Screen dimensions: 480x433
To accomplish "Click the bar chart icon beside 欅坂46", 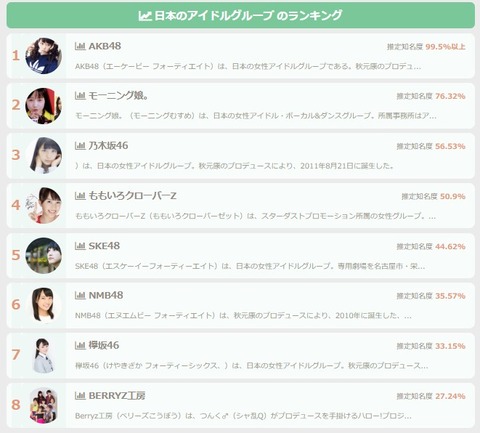I will pos(80,345).
